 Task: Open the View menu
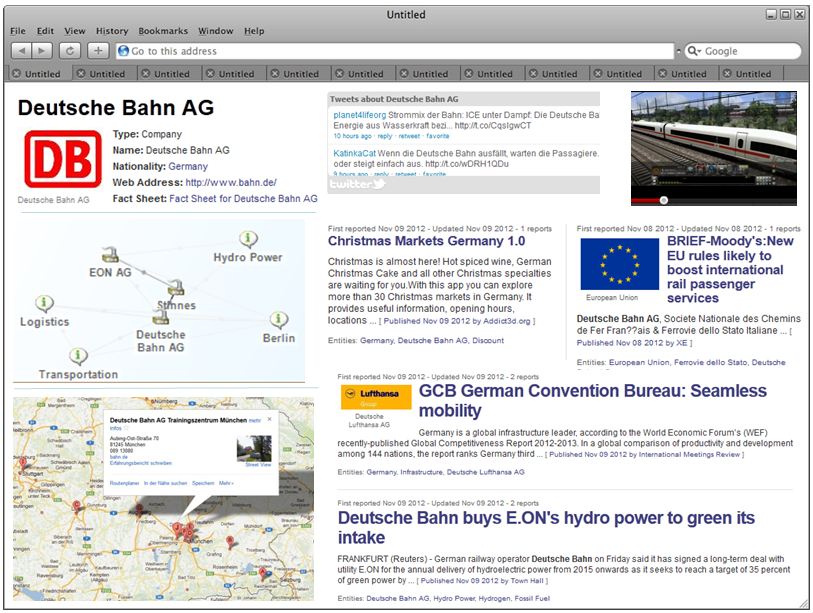coord(75,31)
